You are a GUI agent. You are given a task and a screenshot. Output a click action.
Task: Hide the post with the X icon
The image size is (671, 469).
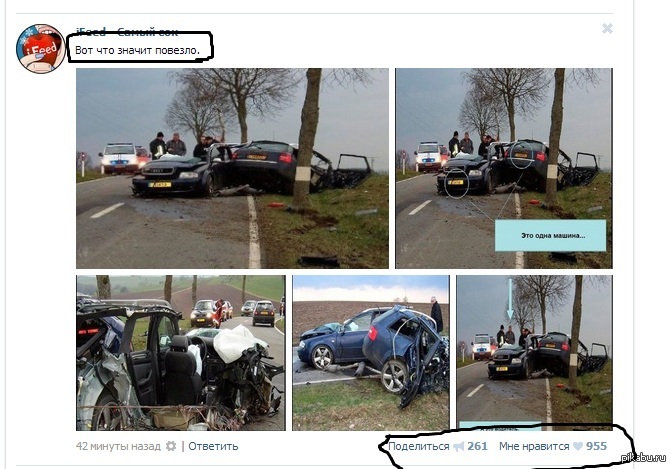coord(607,29)
